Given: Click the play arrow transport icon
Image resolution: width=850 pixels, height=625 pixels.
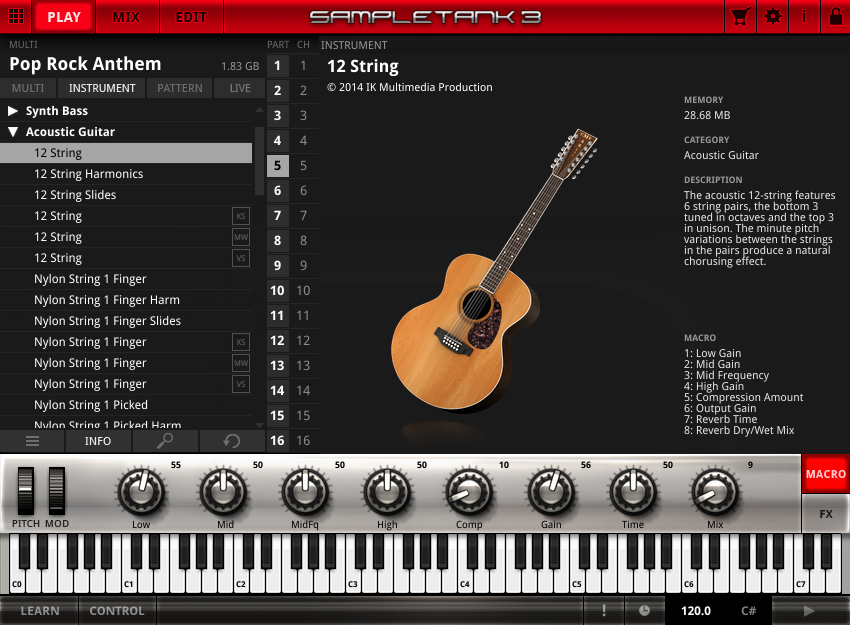Looking at the screenshot, I should coord(809,611).
